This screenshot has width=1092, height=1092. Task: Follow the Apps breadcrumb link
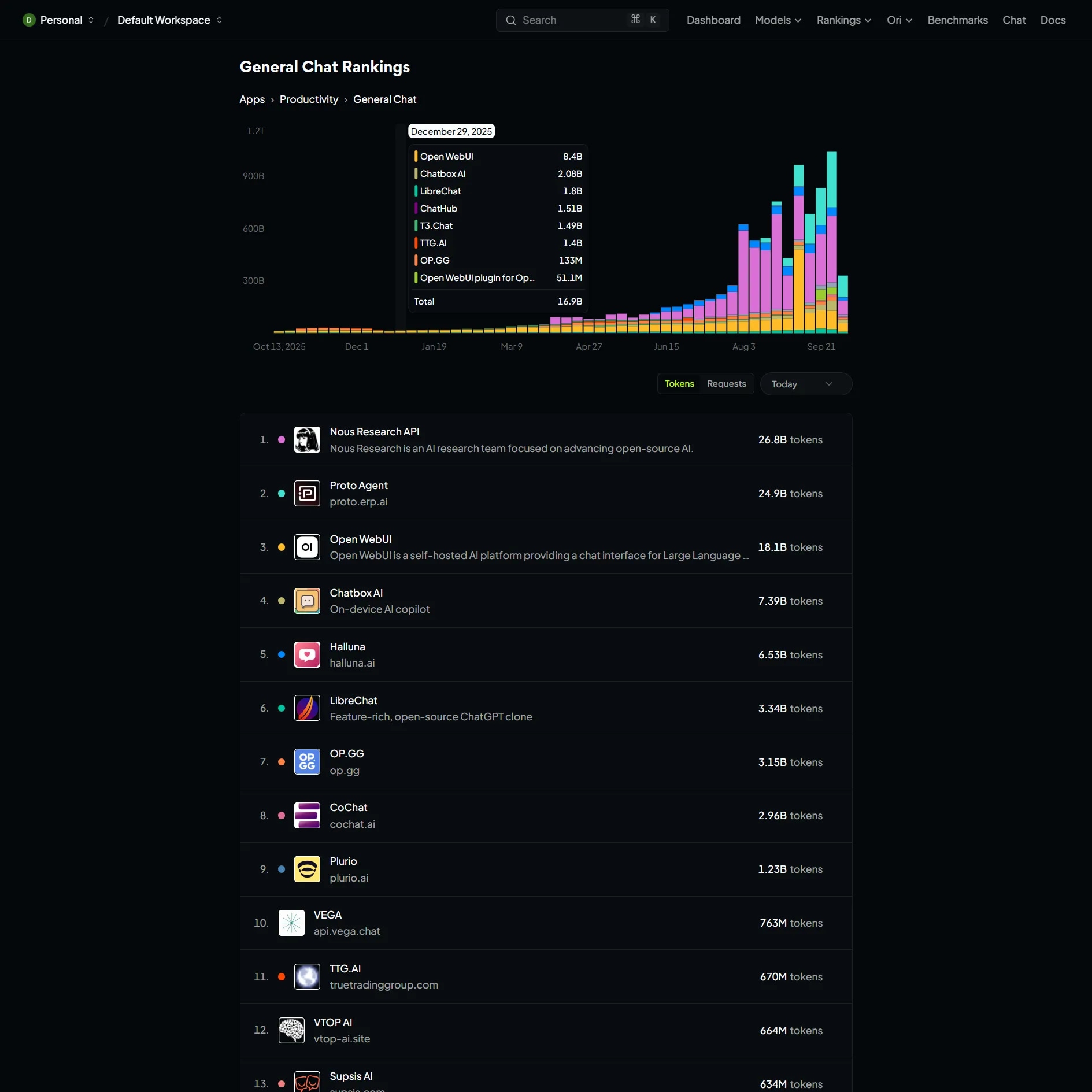click(x=252, y=99)
